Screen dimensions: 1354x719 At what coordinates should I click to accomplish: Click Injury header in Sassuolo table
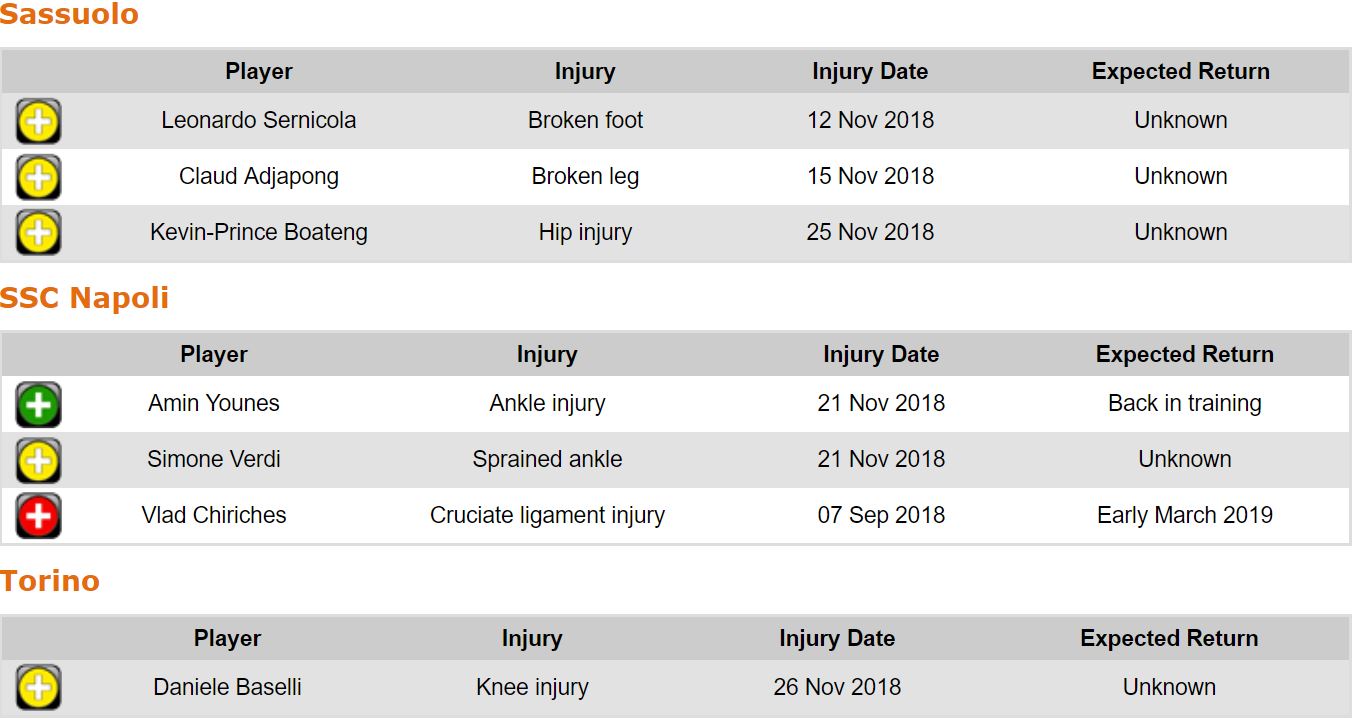point(585,72)
